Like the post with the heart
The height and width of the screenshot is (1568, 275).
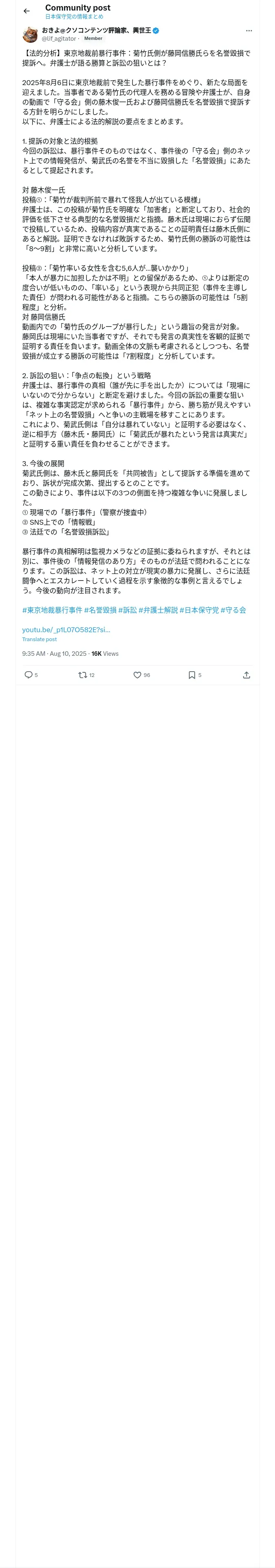point(137,675)
